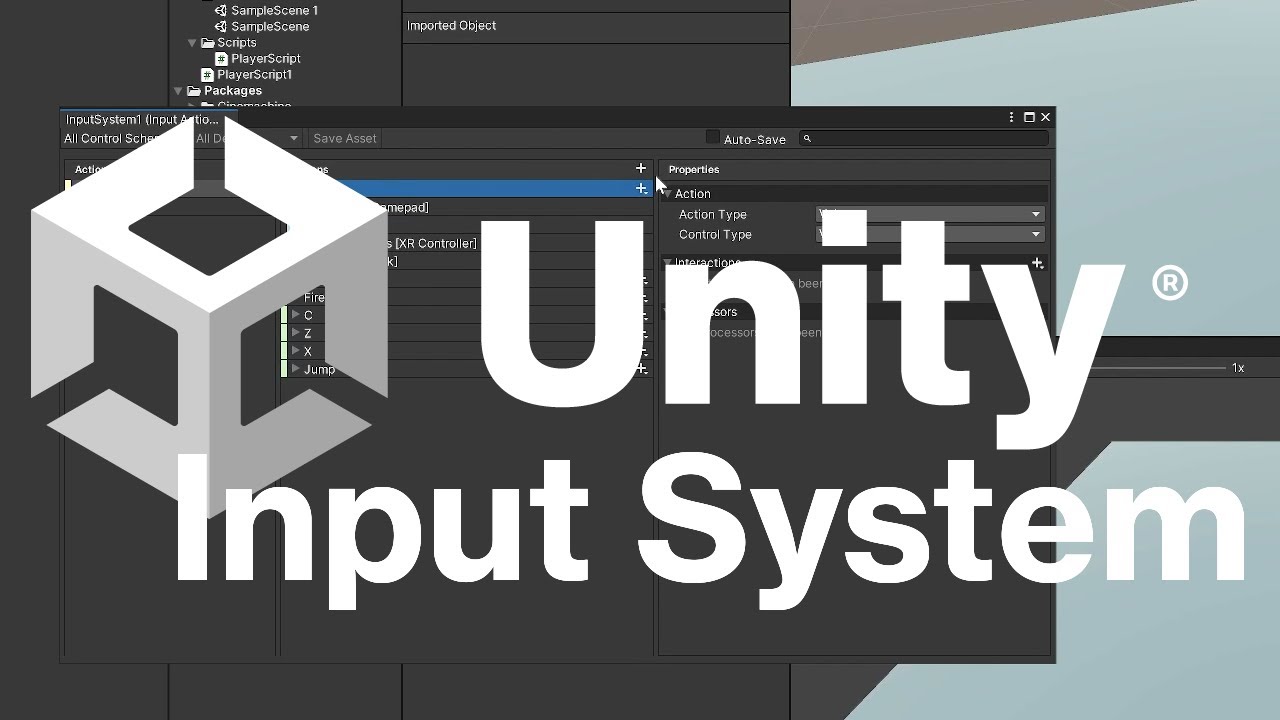Expand the Jump action bindings
This screenshot has height=720, width=1280.
(x=295, y=369)
